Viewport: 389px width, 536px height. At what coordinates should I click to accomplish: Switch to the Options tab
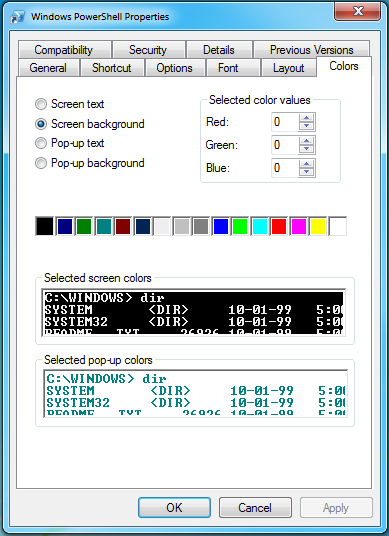[x=175, y=68]
